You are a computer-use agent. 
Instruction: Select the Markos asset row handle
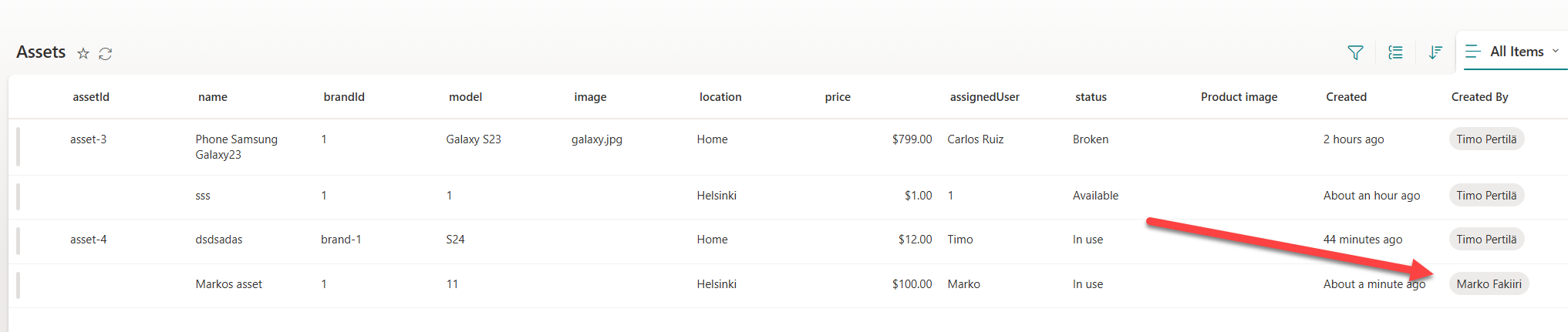(x=19, y=285)
